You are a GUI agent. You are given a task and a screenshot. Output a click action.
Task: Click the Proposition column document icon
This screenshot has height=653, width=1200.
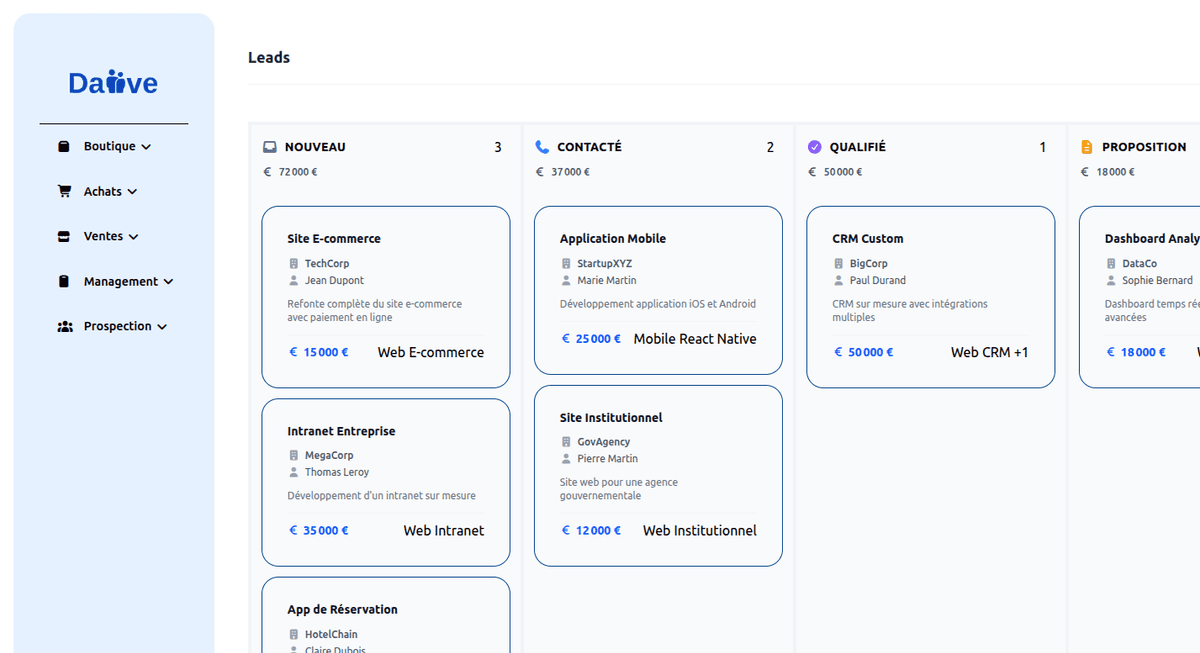point(1087,147)
